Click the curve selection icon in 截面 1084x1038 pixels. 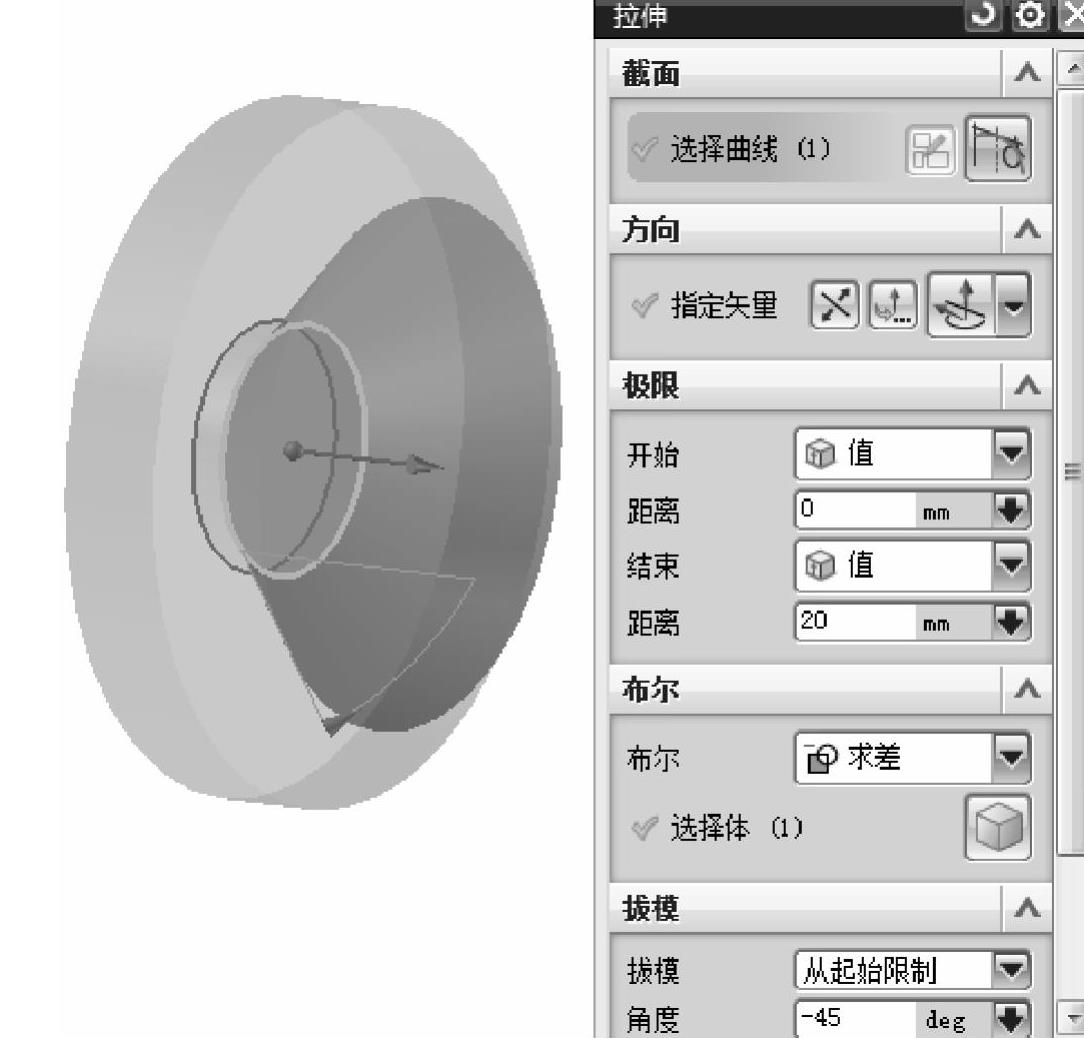(x=998, y=149)
